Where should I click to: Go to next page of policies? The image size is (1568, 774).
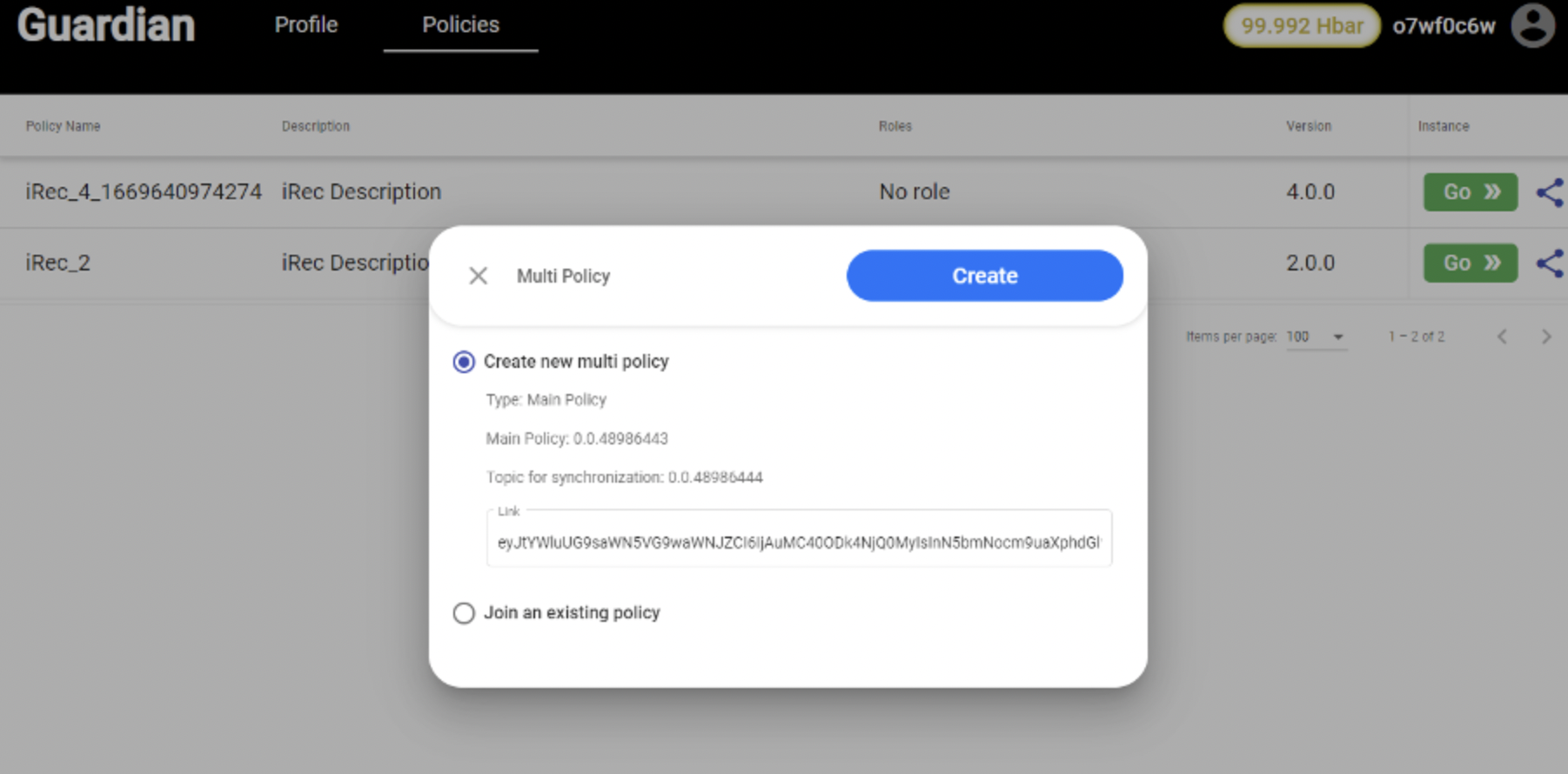(x=1545, y=337)
